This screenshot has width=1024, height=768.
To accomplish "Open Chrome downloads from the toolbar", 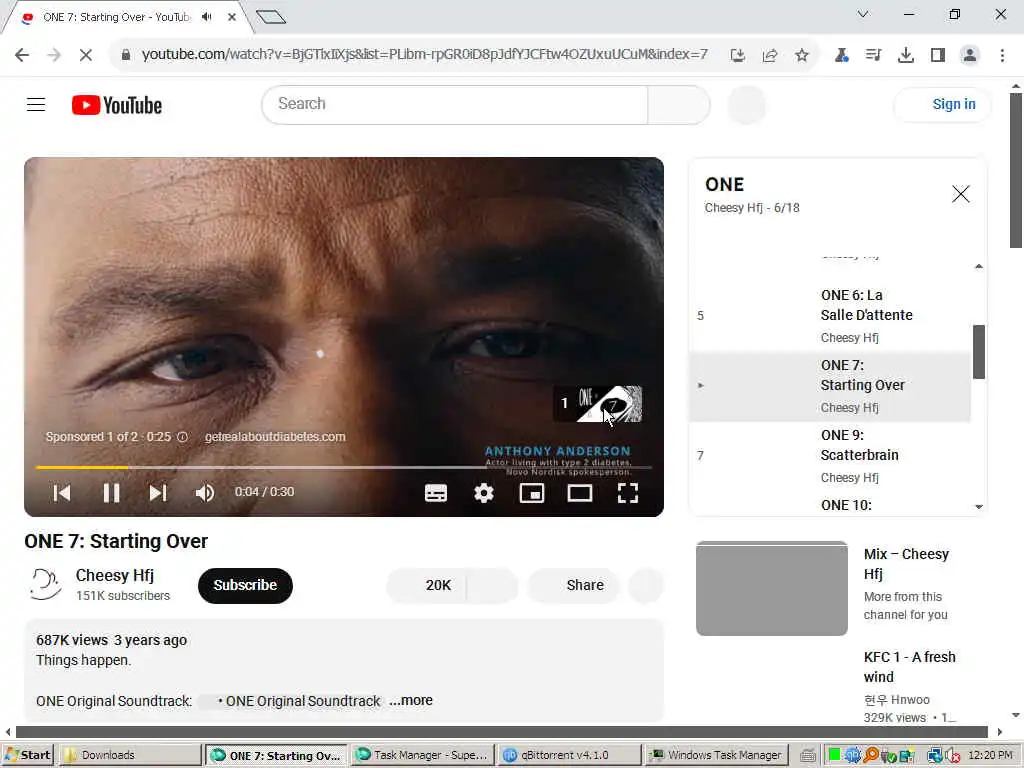I will tap(905, 55).
